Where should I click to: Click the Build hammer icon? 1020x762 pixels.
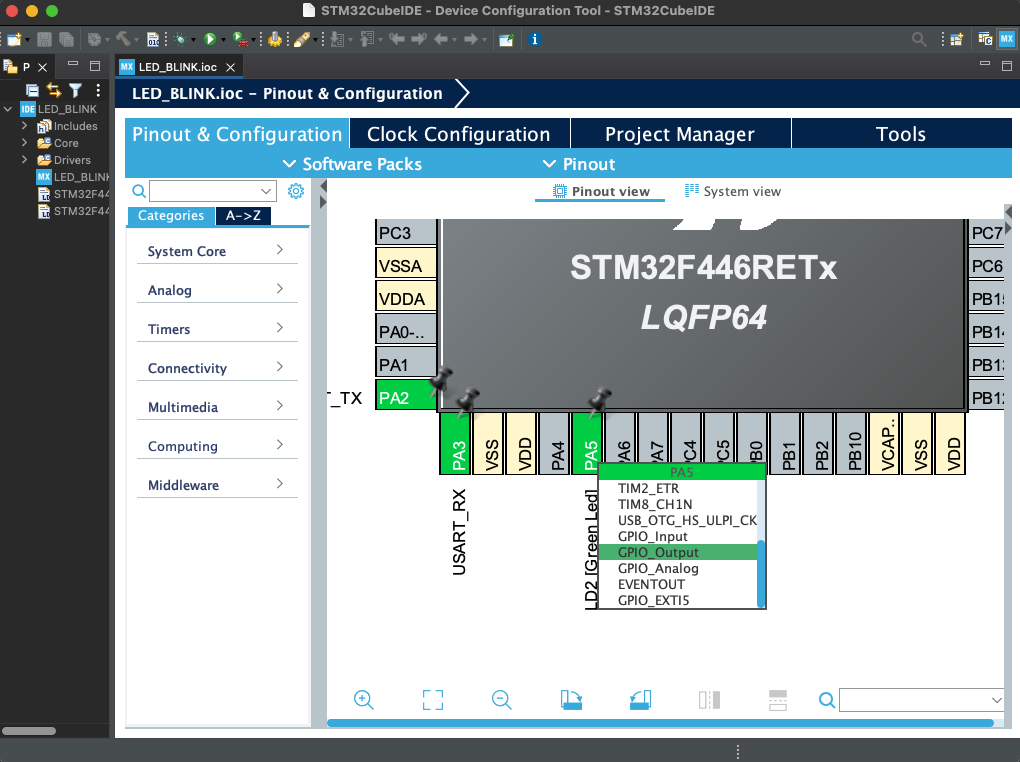(x=123, y=39)
